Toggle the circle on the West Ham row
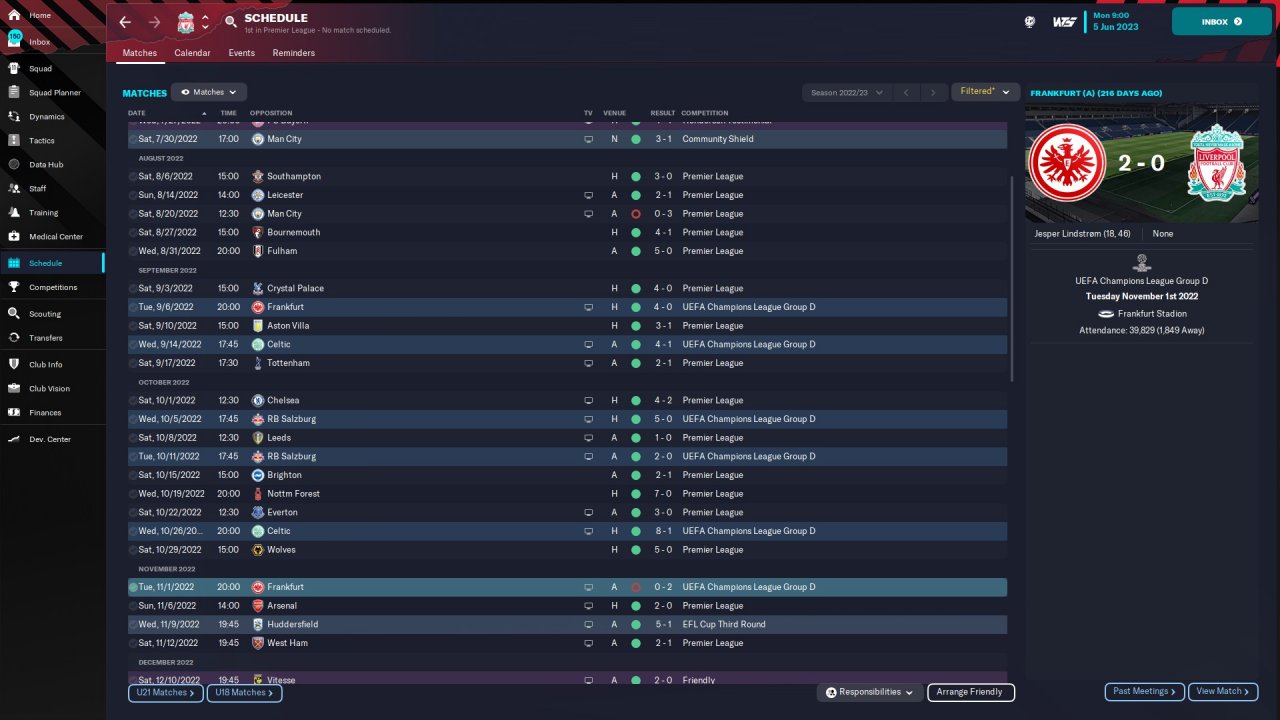 coord(134,643)
